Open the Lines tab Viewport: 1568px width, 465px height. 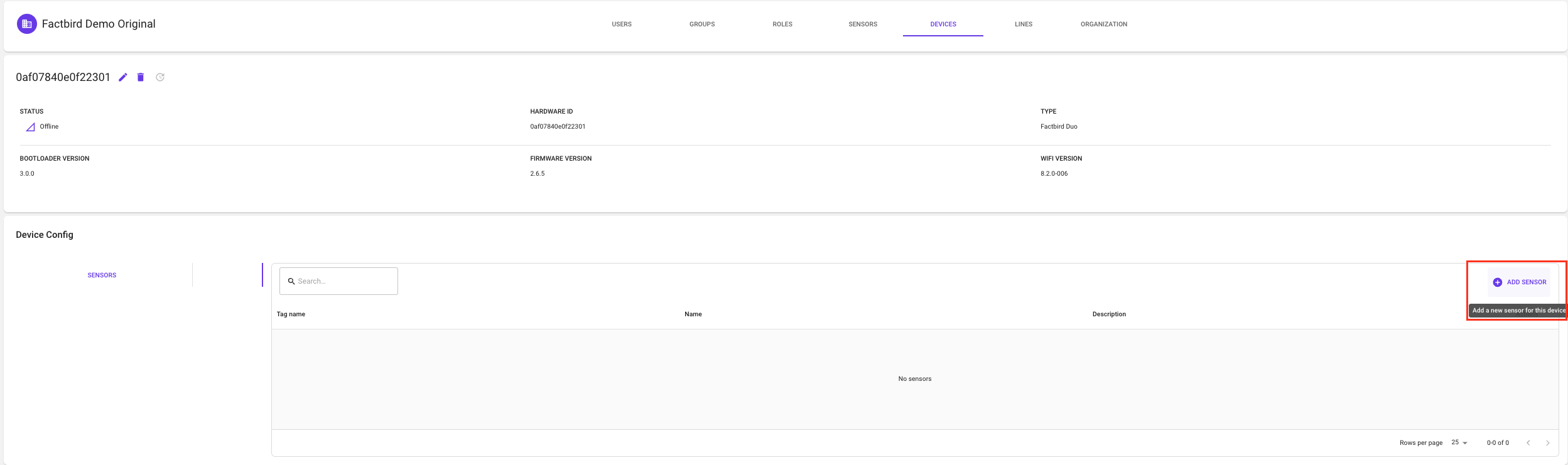(x=1024, y=24)
